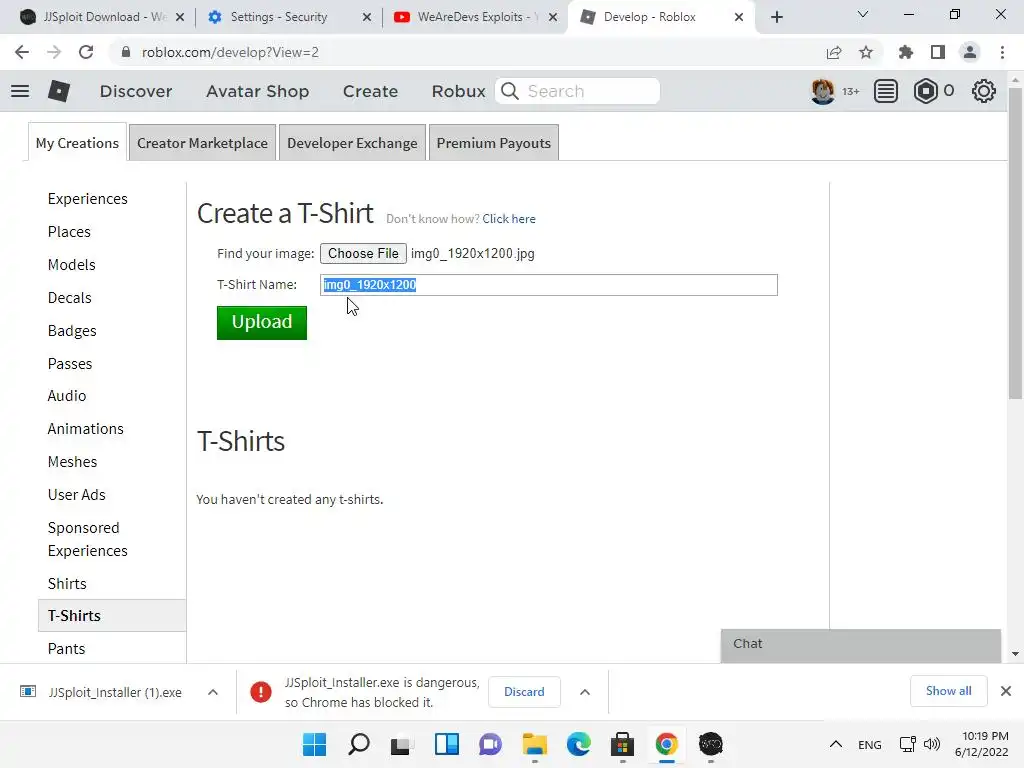Open Avatar Shop in navbar
The height and width of the screenshot is (768, 1024).
point(257,91)
